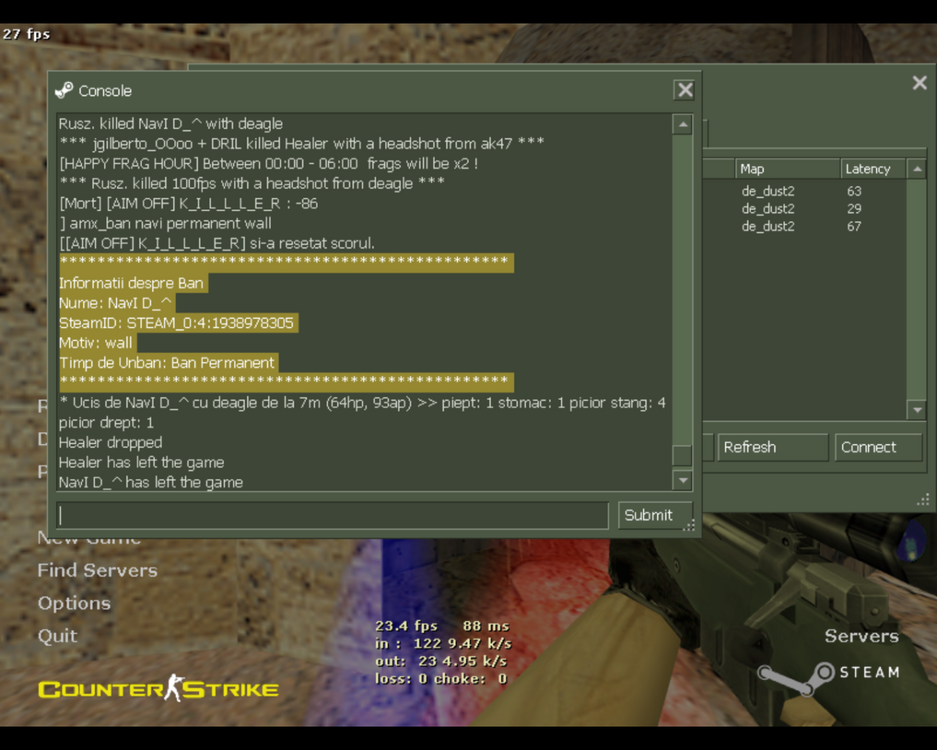Connect to the selected server
Viewport: 937px width, 750px height.
pyautogui.click(x=877, y=447)
